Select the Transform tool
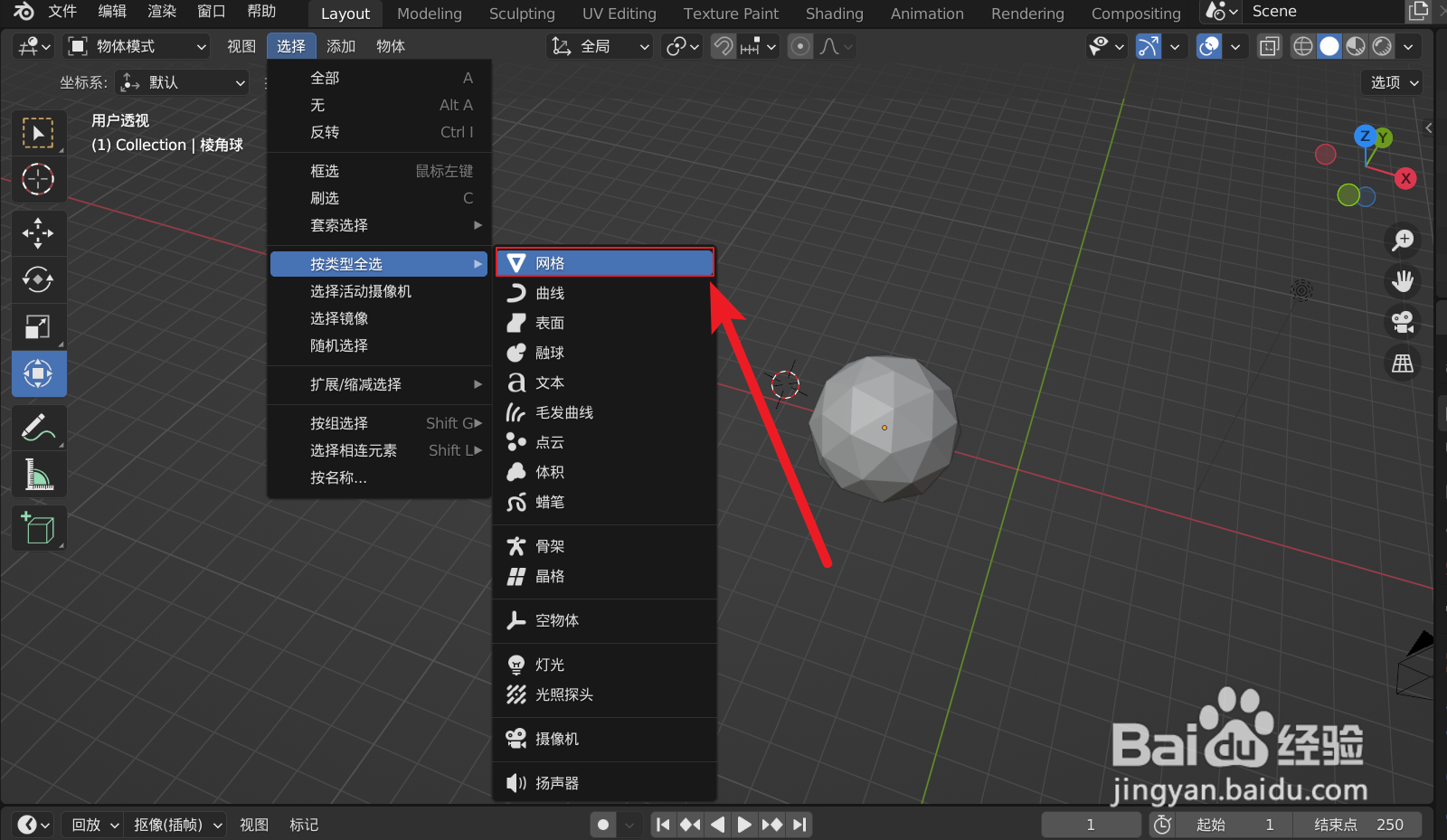 (x=38, y=373)
